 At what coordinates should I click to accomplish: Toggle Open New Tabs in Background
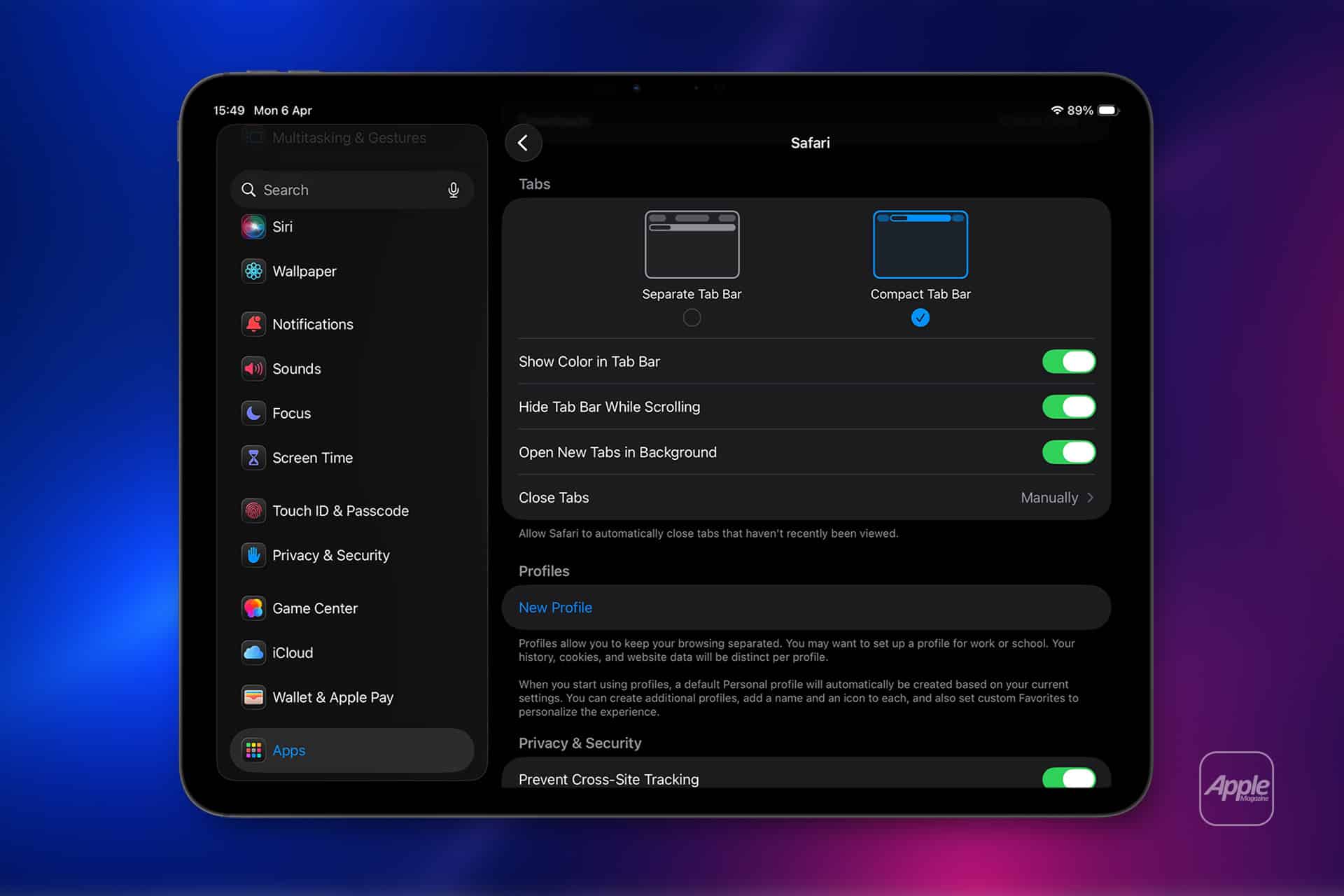pos(1069,452)
